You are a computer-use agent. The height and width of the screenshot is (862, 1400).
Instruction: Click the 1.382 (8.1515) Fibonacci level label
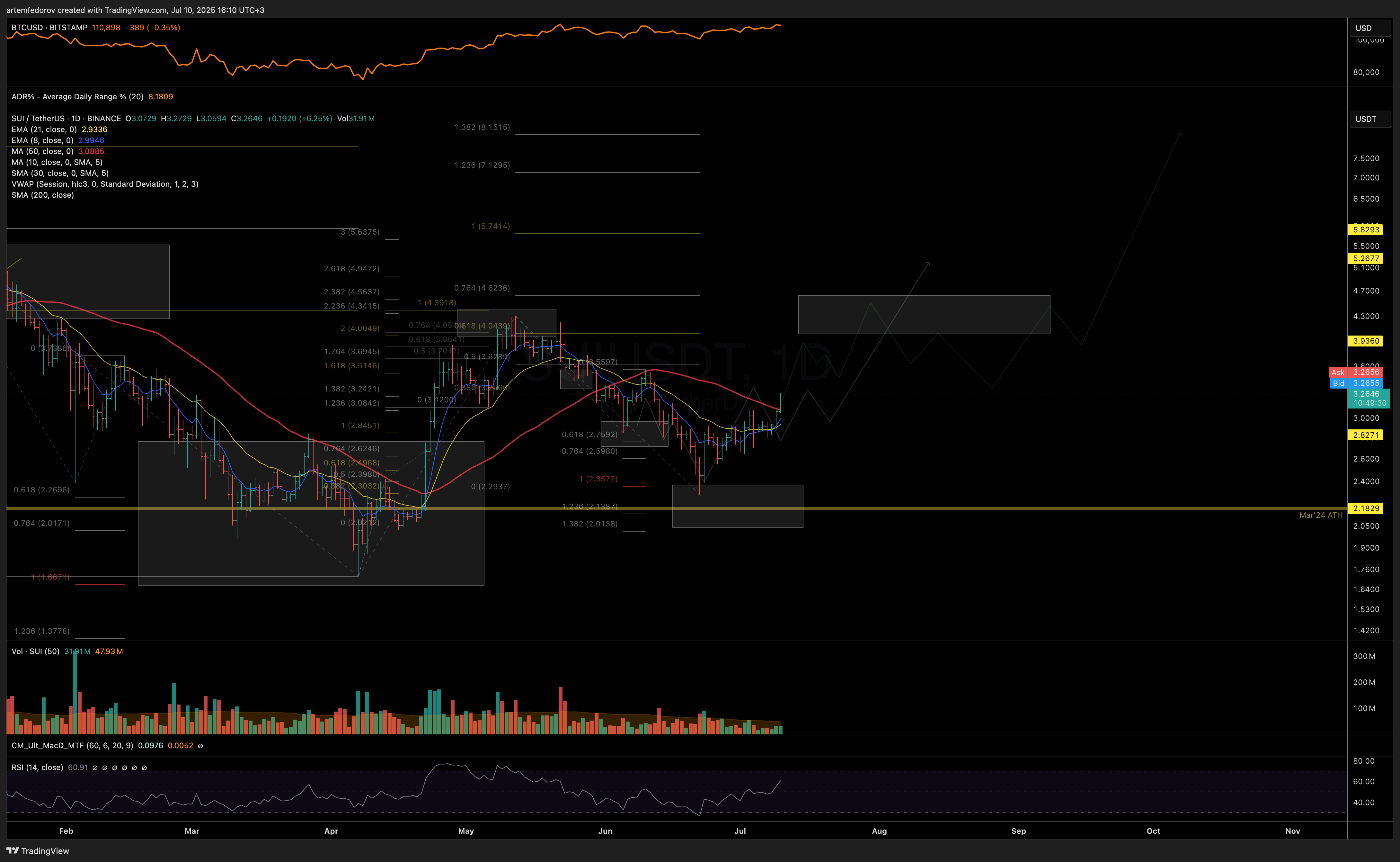pos(482,127)
